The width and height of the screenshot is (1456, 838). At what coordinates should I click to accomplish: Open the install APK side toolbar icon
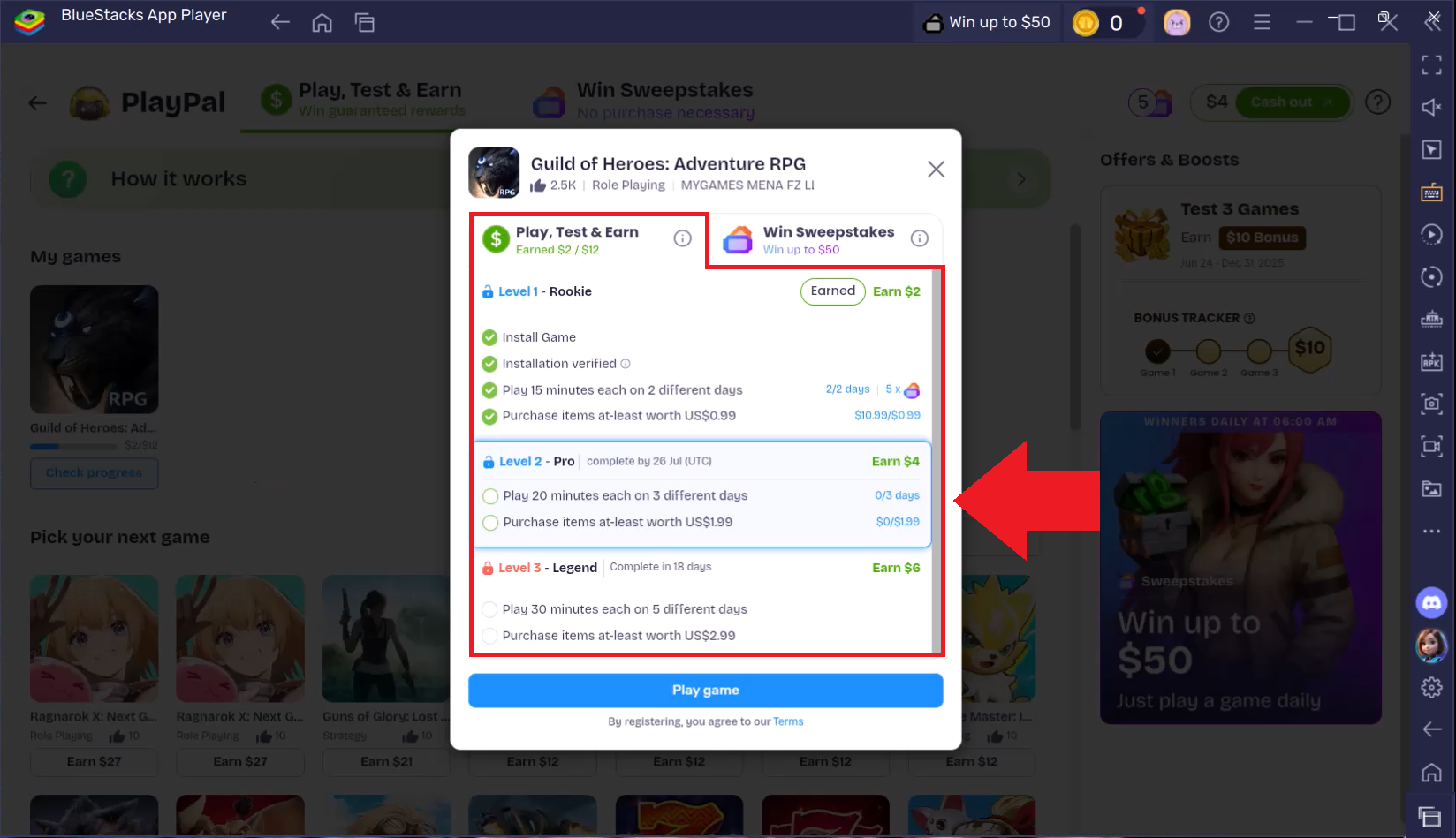tap(1431, 362)
